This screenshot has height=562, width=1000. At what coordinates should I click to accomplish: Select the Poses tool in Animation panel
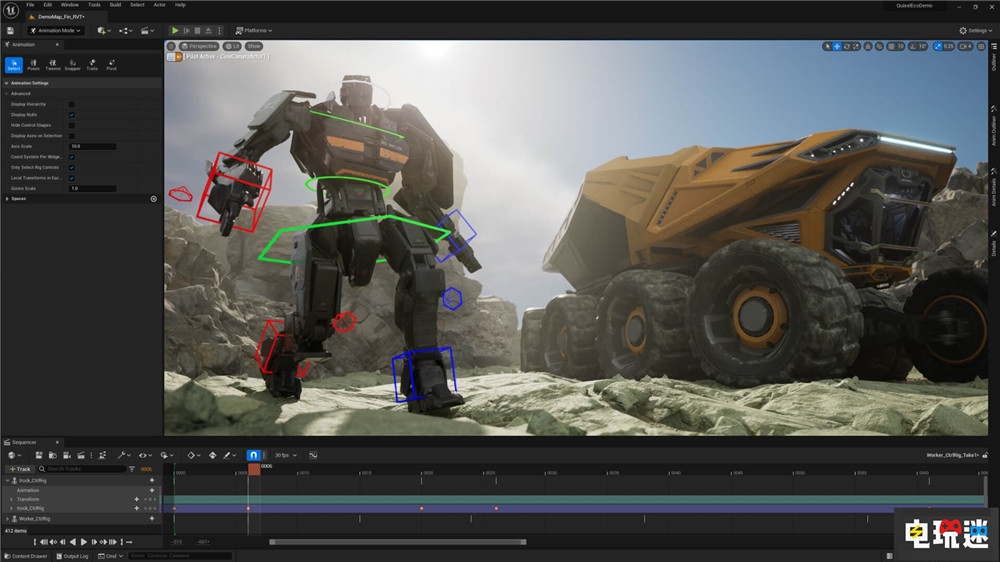(x=33, y=65)
